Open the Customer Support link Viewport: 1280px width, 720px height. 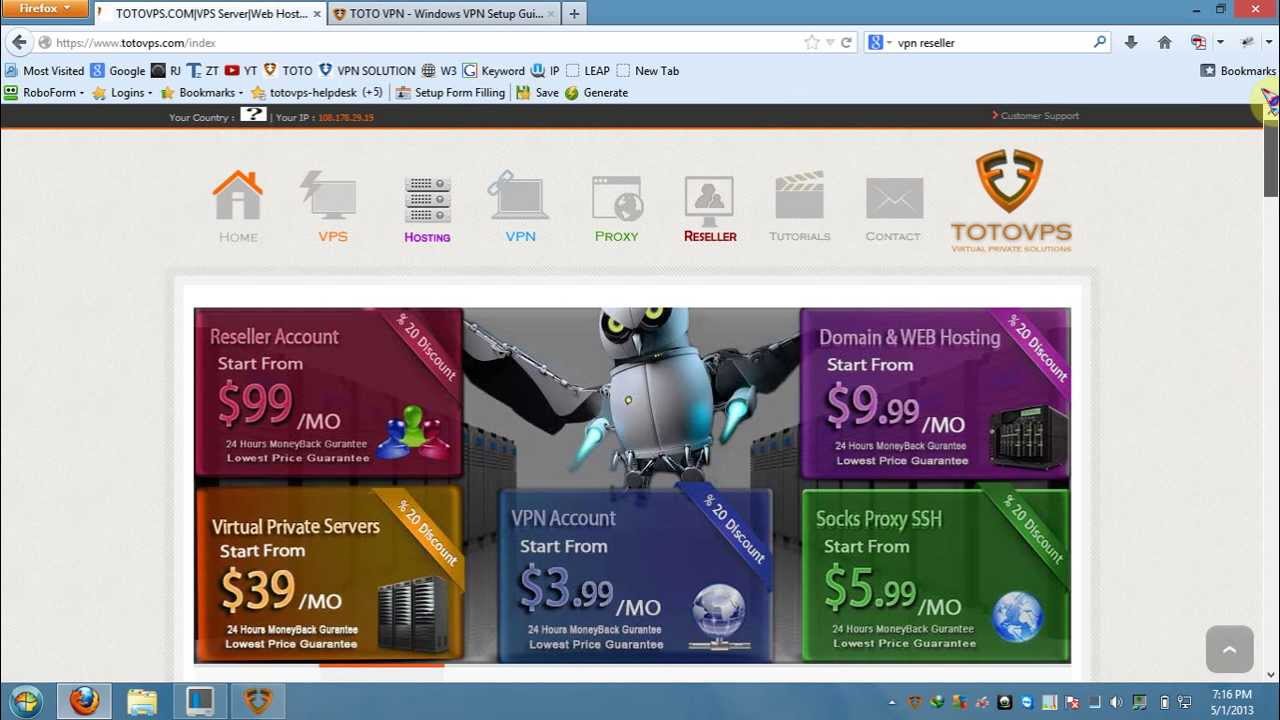(1035, 116)
